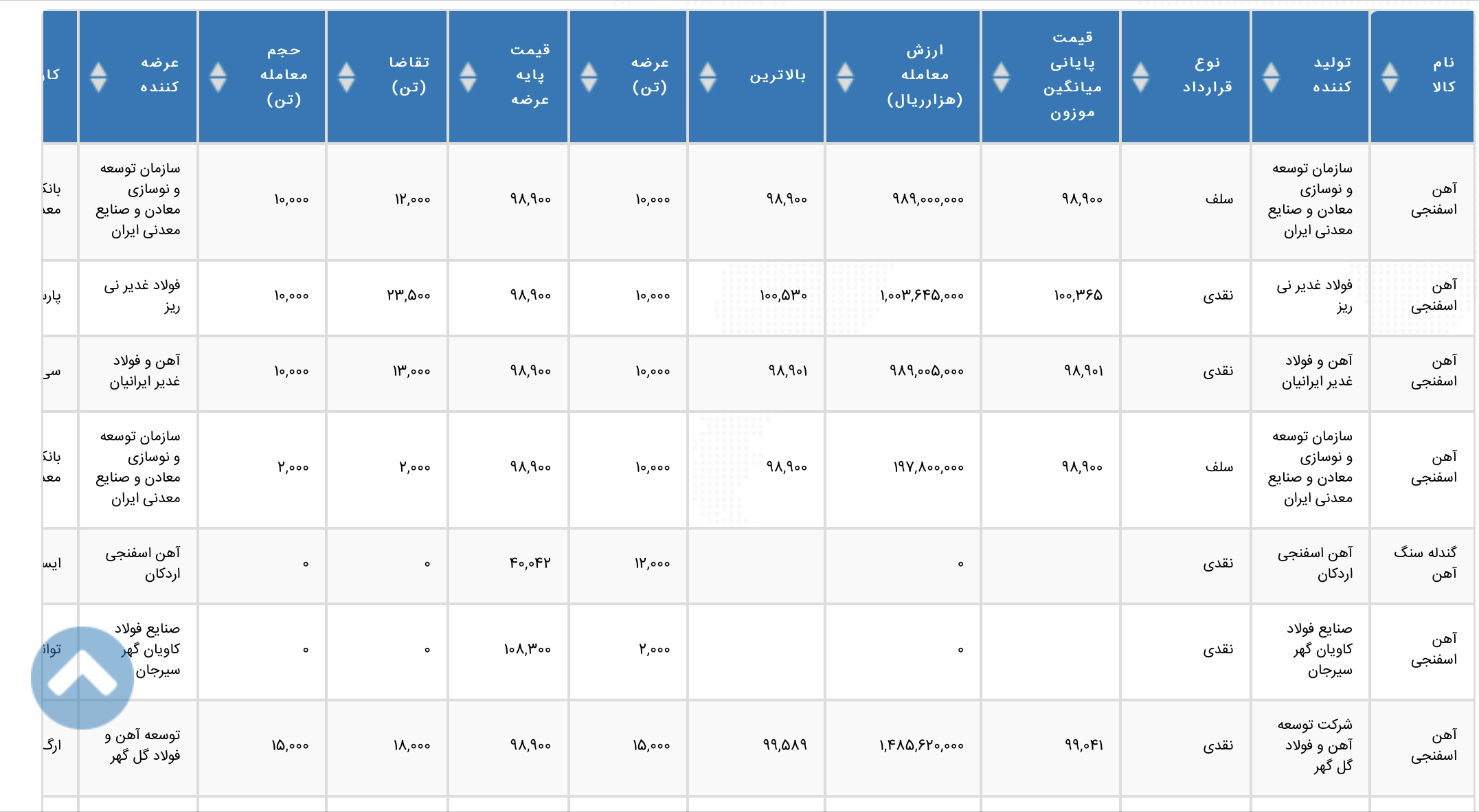Click sort arrows for ارزش معامله column
Viewport: 1479px width, 812px height.
click(845, 76)
